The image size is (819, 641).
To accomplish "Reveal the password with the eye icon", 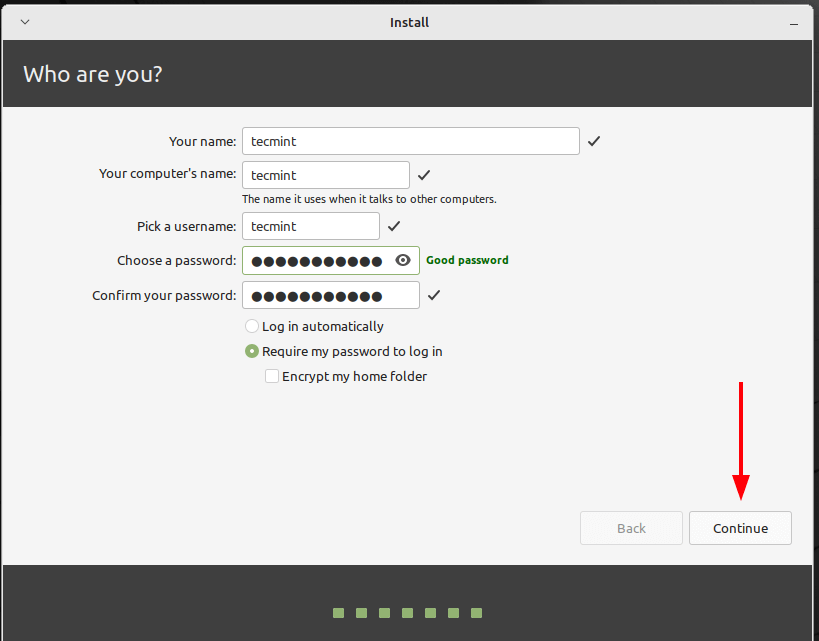I will [x=403, y=261].
